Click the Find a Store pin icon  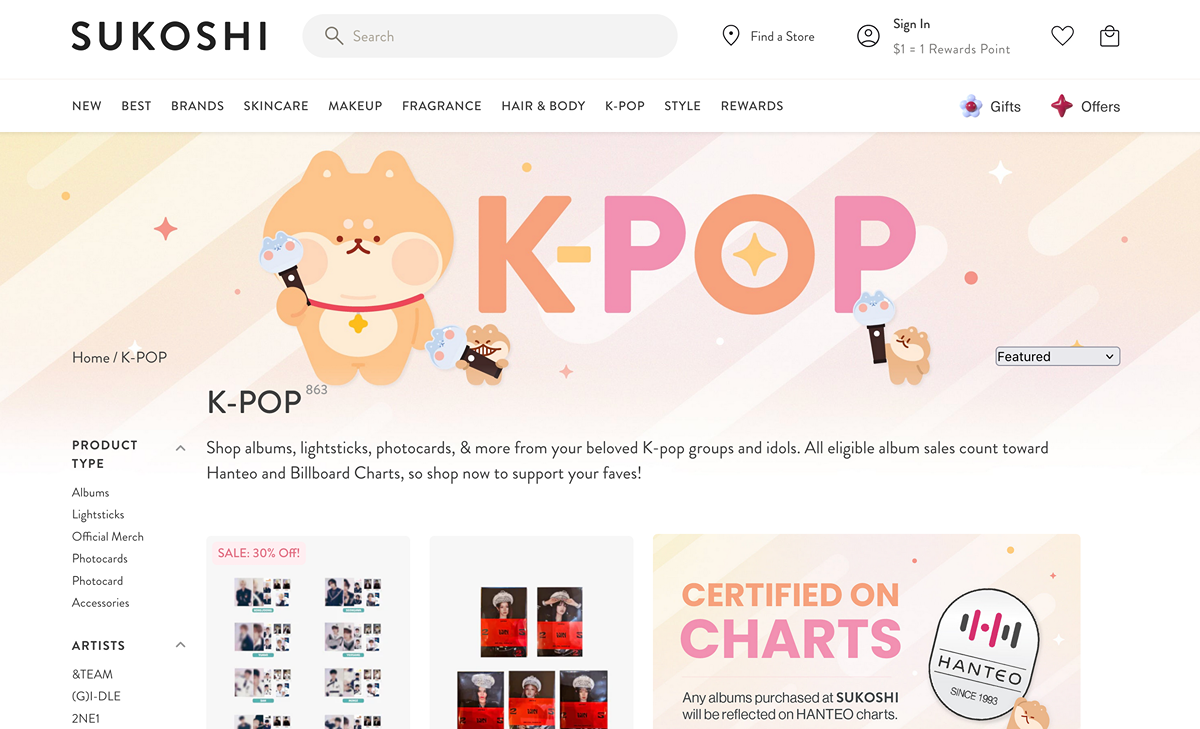[731, 36]
